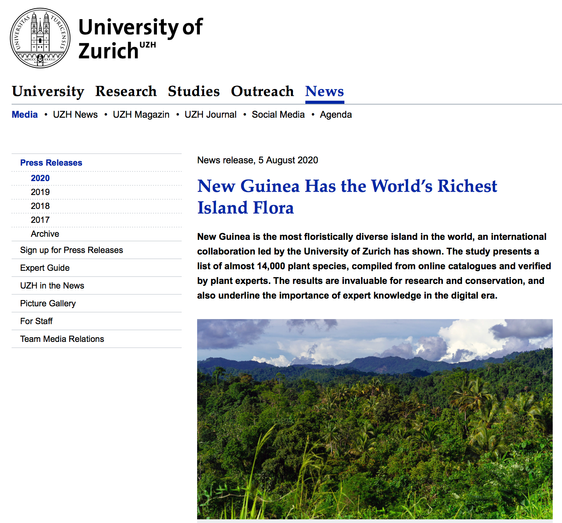Open Sign up for Press Releases
Viewport: 562px width, 523px height.
(x=72, y=250)
